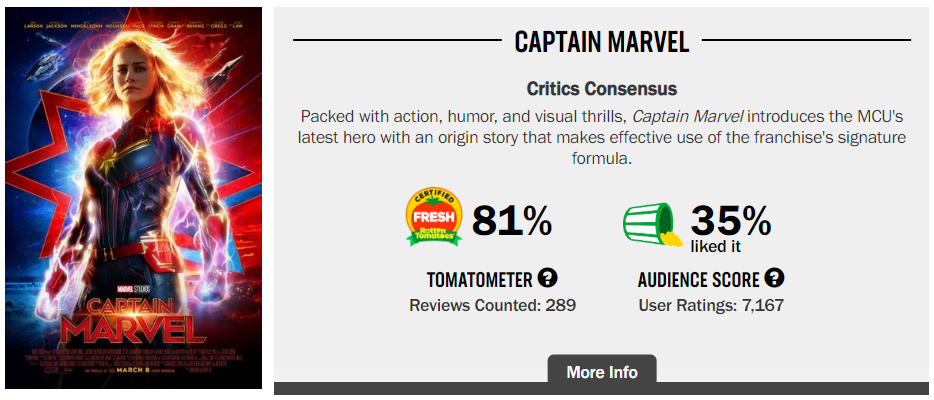Click the Critics Consensus heading
The image size is (934, 400).
(x=602, y=89)
